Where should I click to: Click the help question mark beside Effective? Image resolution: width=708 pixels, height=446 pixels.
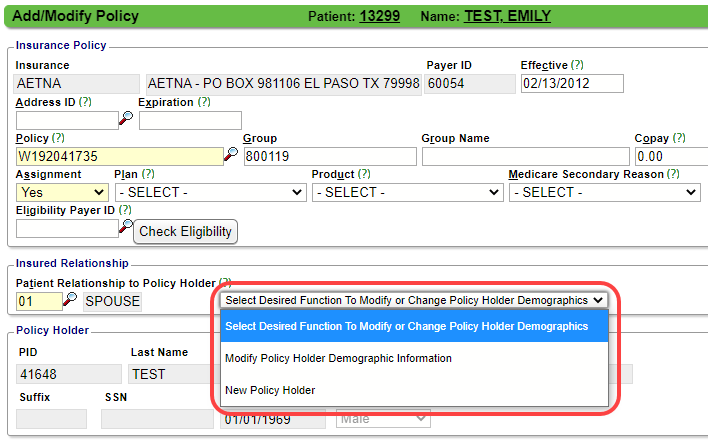coord(578,65)
